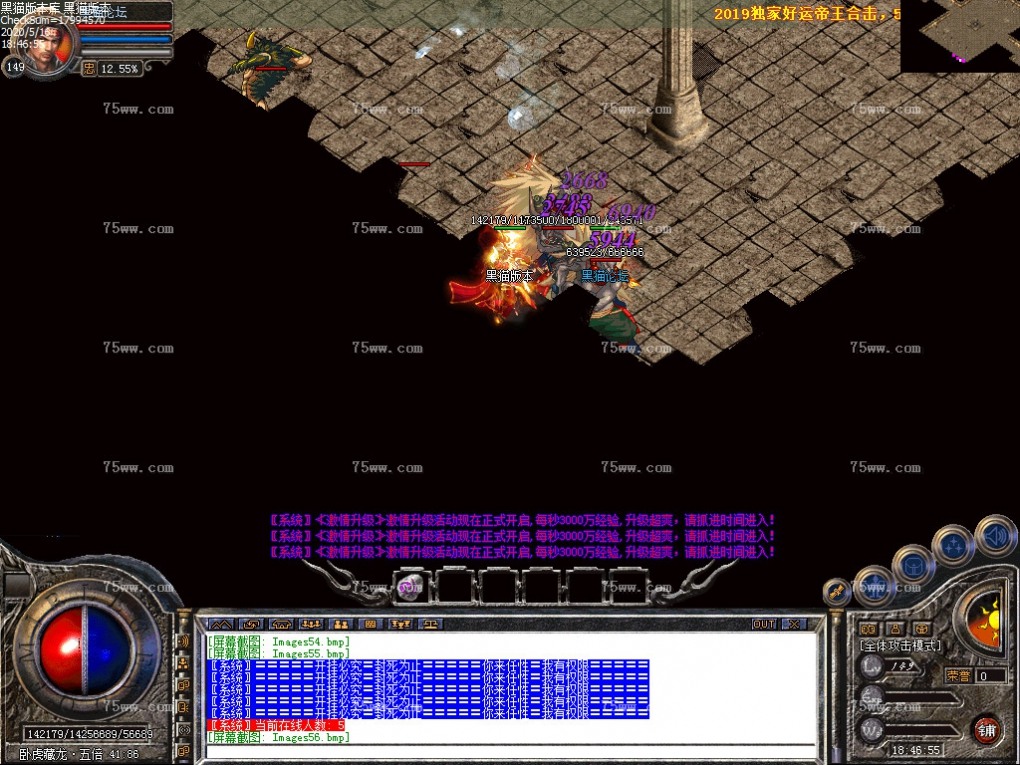The image size is (1020, 765).
Task: Open the minimap in the top-right corner
Action: 959,36
